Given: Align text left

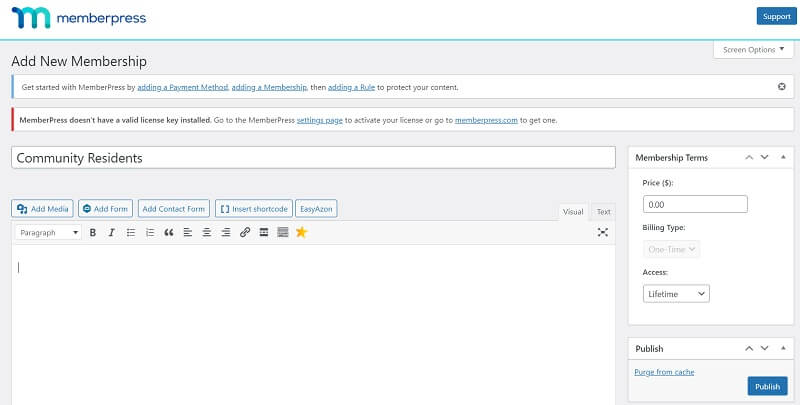Looking at the screenshot, I should click(188, 233).
